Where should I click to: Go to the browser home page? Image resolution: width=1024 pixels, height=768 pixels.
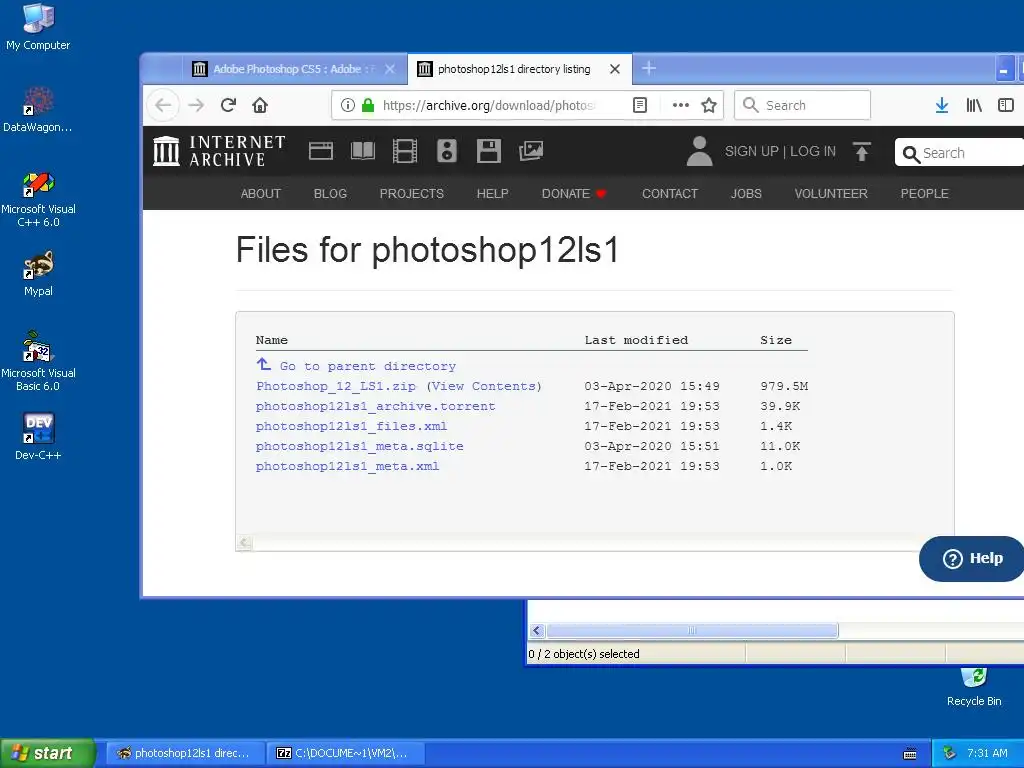pyautogui.click(x=260, y=105)
